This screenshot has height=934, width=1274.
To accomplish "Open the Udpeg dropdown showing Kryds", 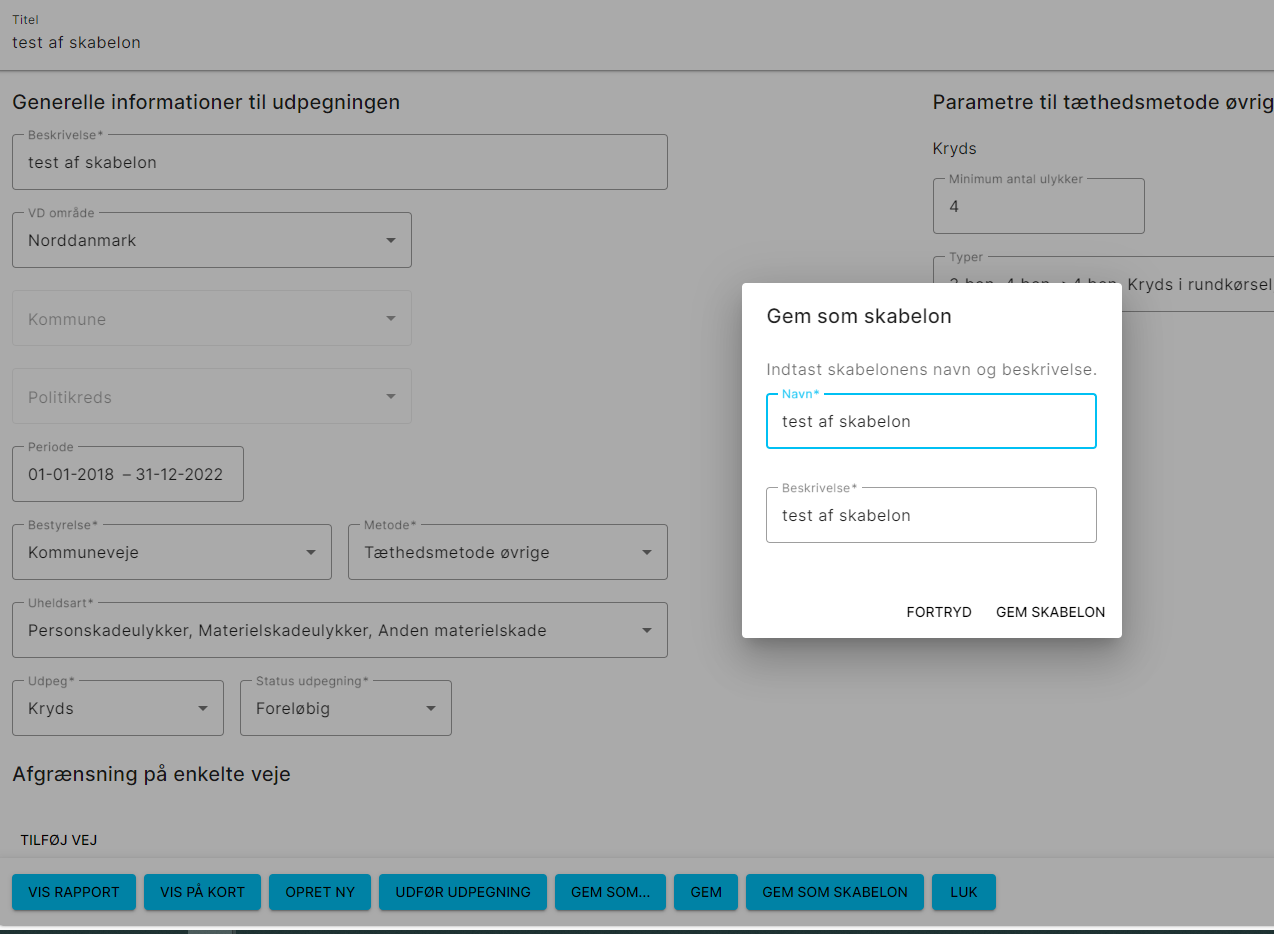I will [117, 708].
